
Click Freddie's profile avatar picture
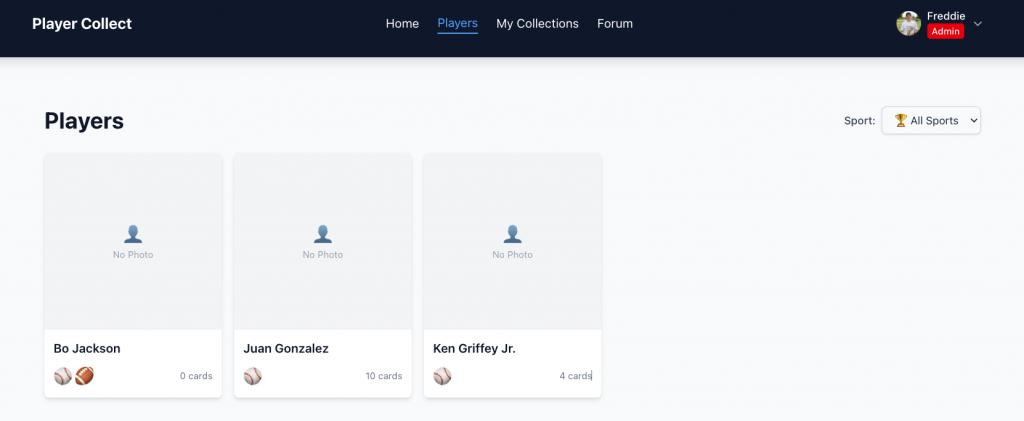(908, 23)
